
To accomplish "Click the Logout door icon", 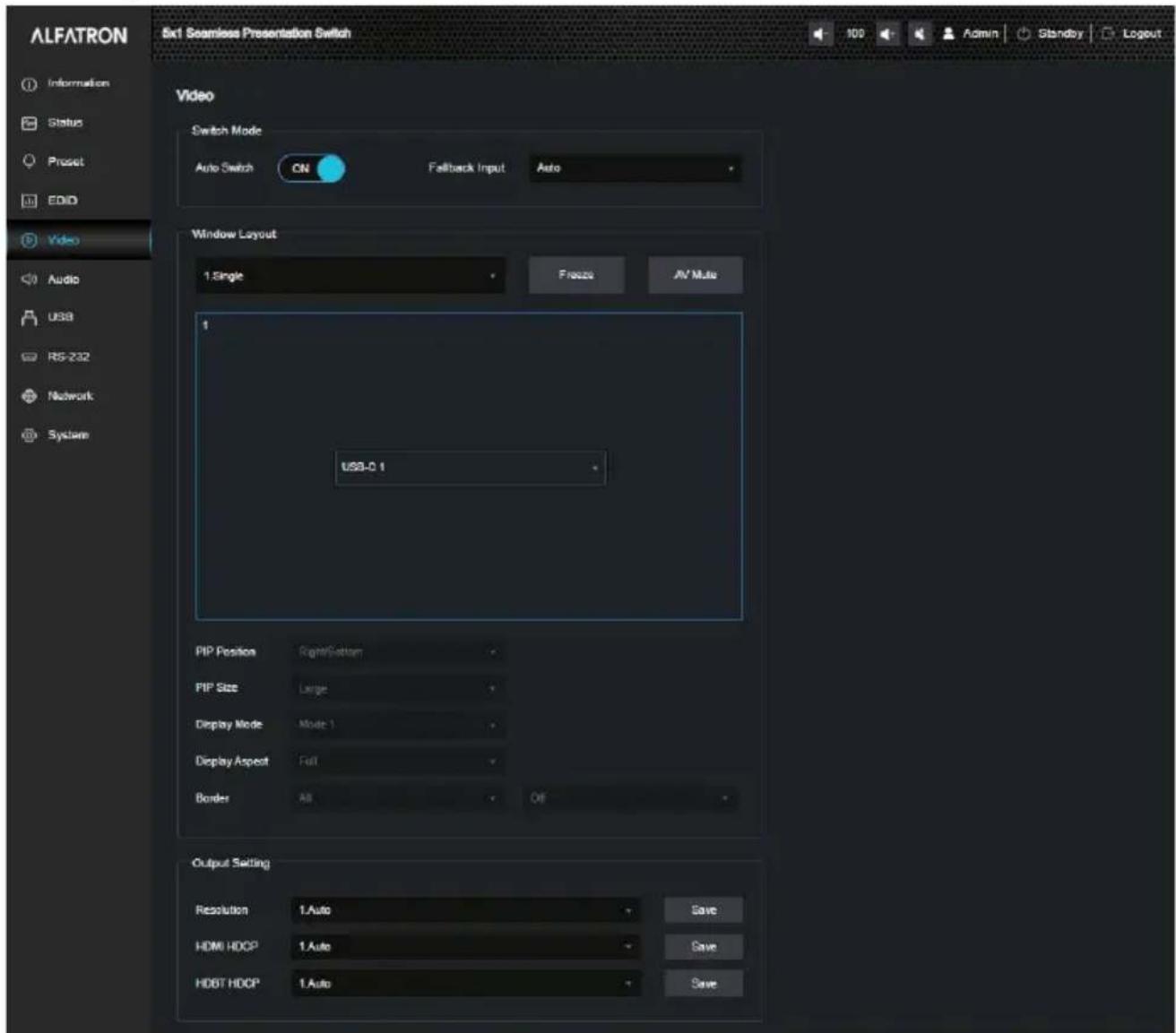I will (x=1108, y=34).
